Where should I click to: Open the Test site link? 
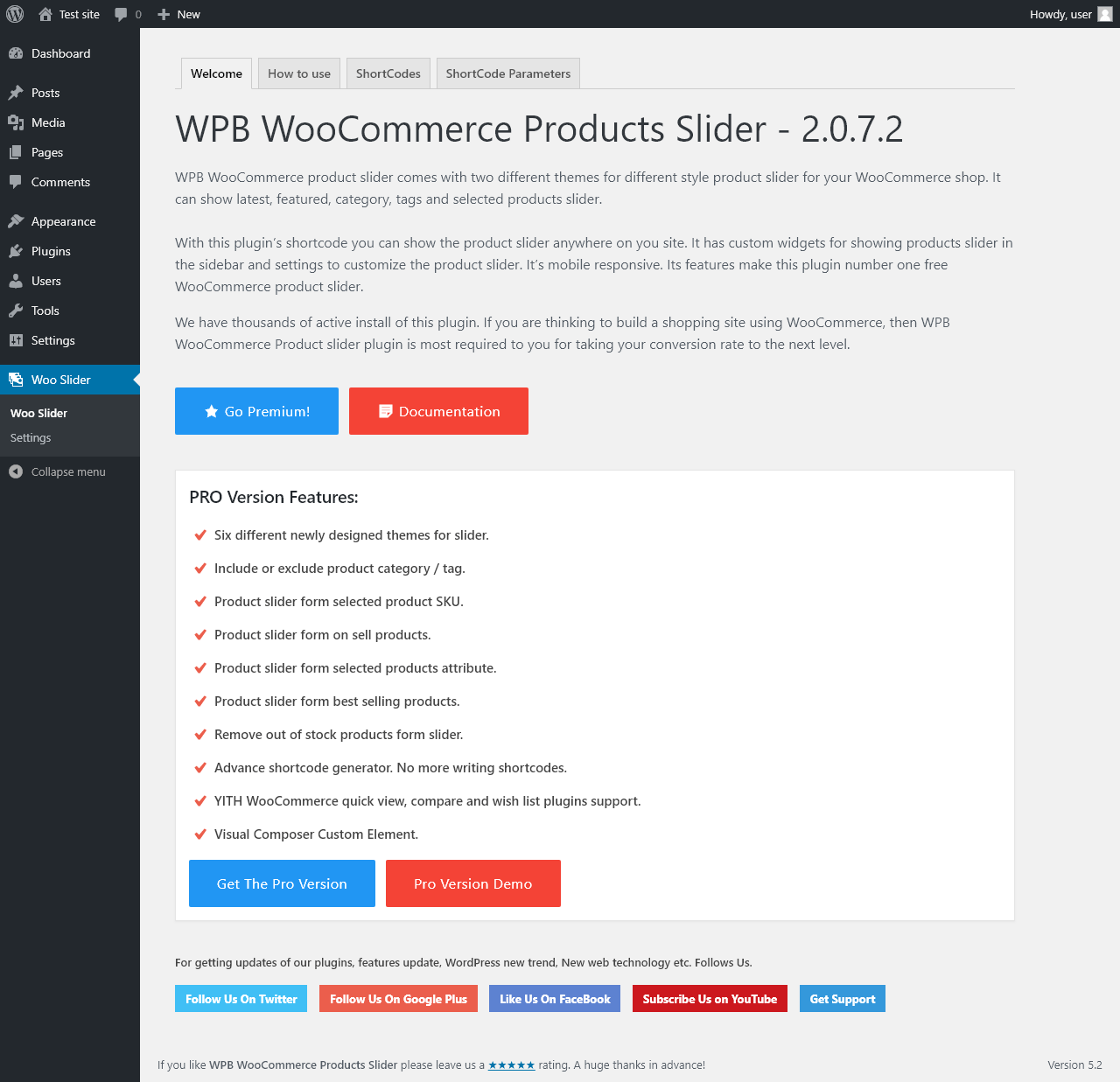[x=69, y=14]
